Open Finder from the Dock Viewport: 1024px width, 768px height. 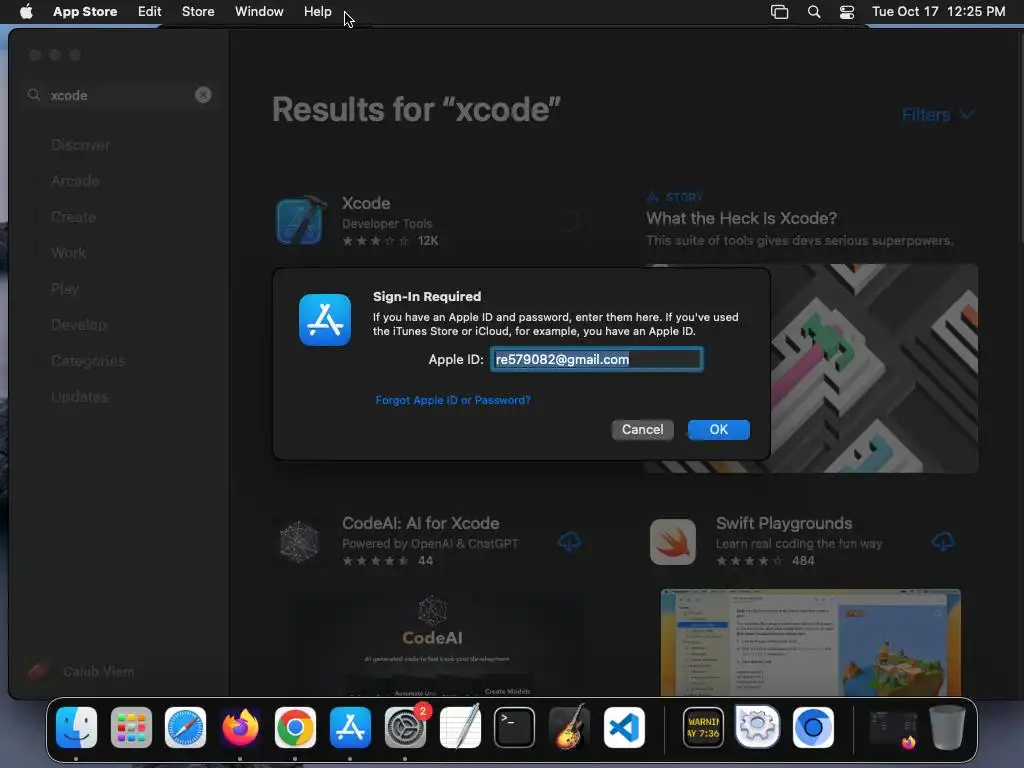tap(76, 728)
